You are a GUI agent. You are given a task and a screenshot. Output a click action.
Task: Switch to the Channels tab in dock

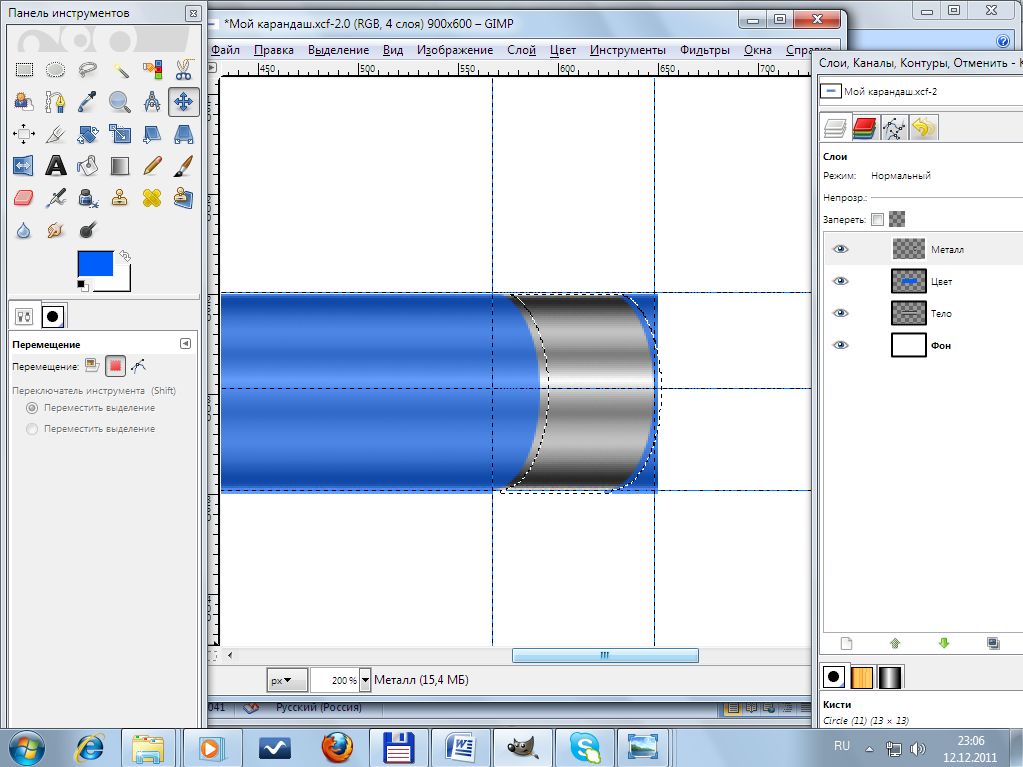(x=864, y=128)
